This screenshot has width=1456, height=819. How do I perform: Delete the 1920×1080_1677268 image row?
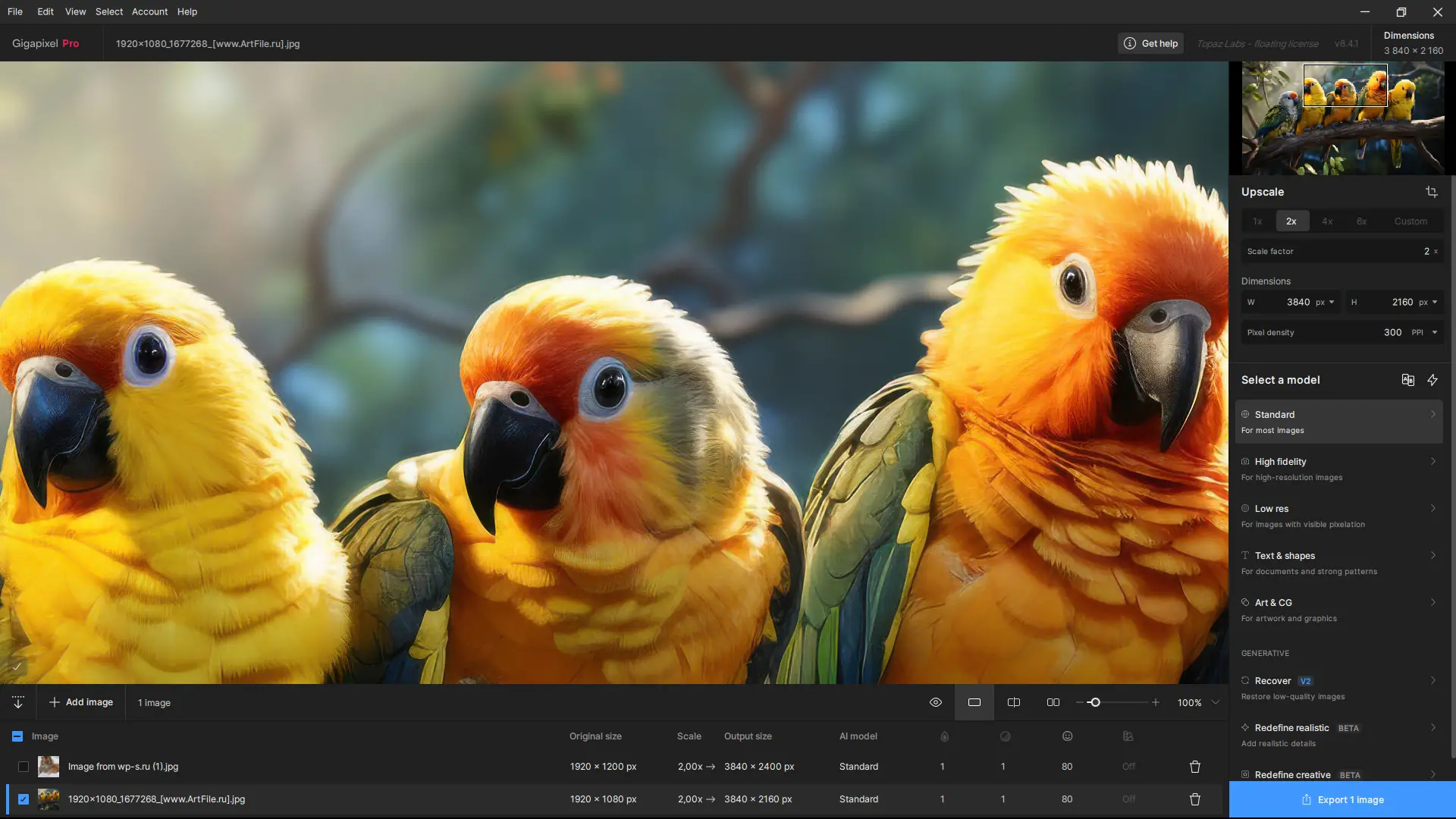pyautogui.click(x=1194, y=799)
